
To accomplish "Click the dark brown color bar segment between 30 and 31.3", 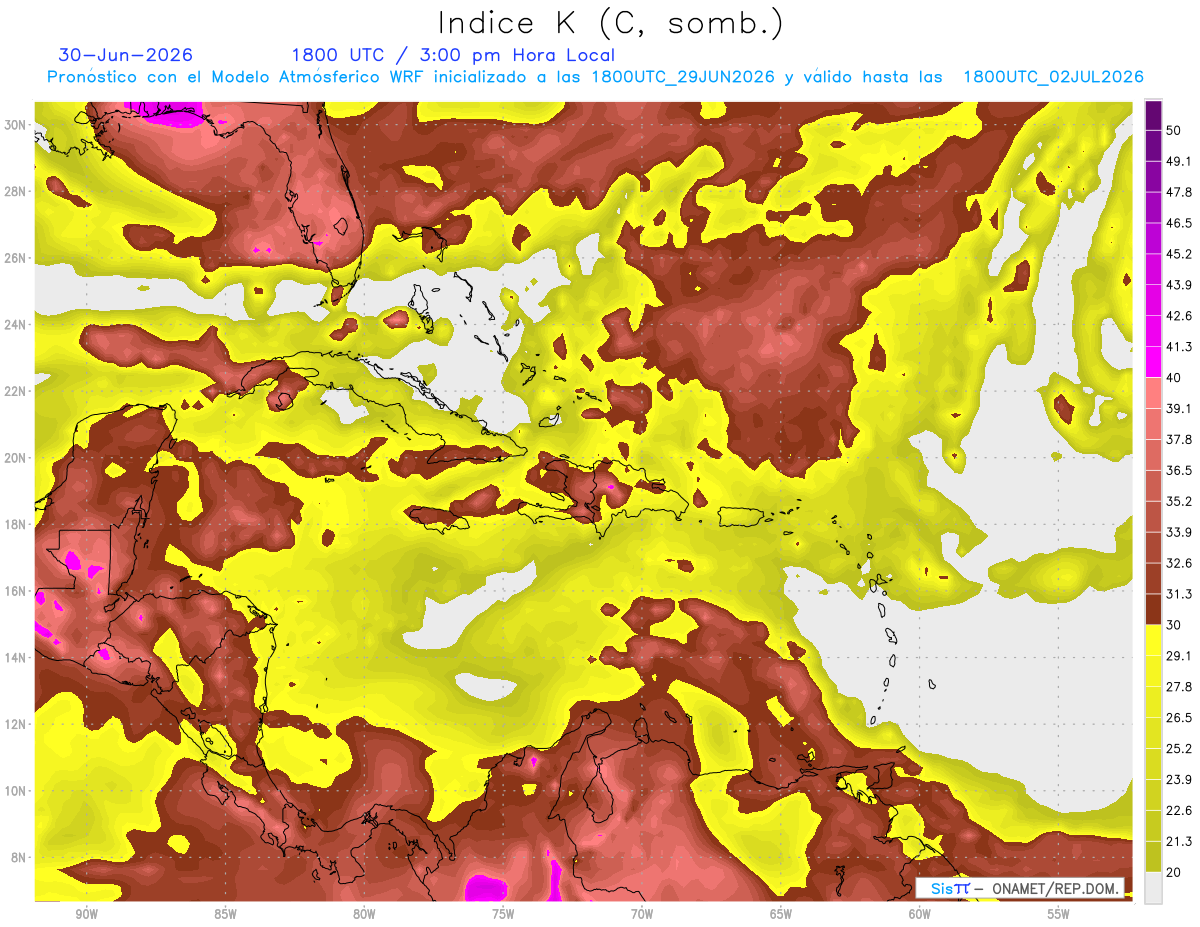I will coord(1154,609).
